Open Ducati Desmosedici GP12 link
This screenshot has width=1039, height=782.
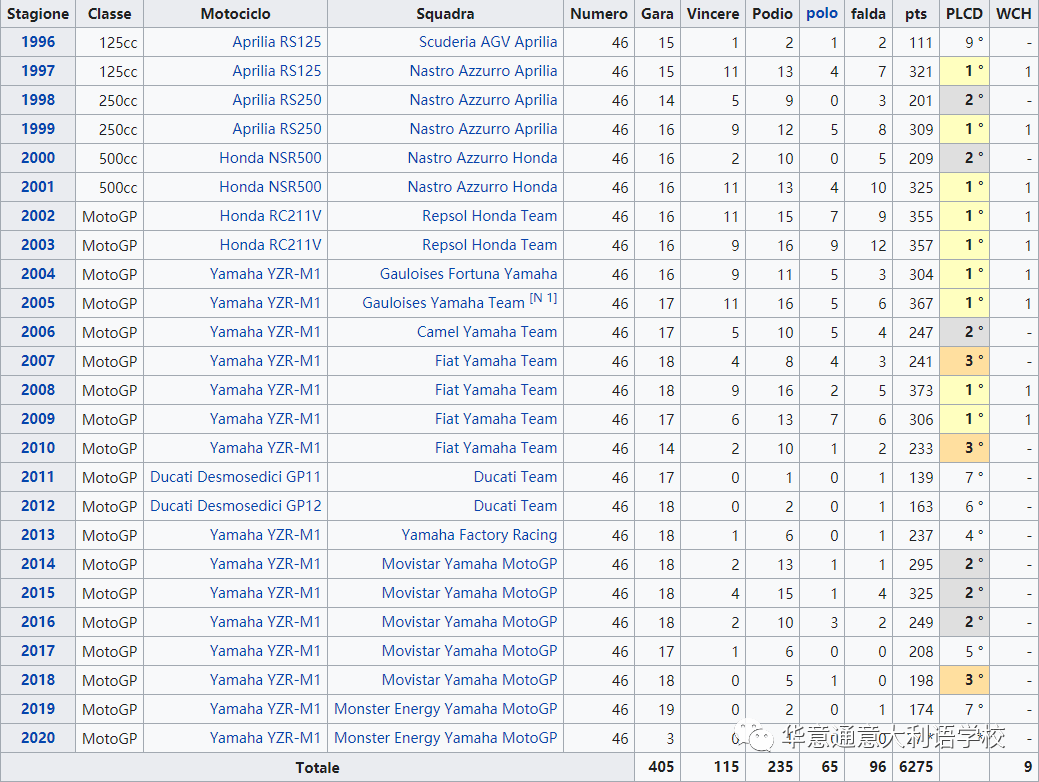[235, 506]
